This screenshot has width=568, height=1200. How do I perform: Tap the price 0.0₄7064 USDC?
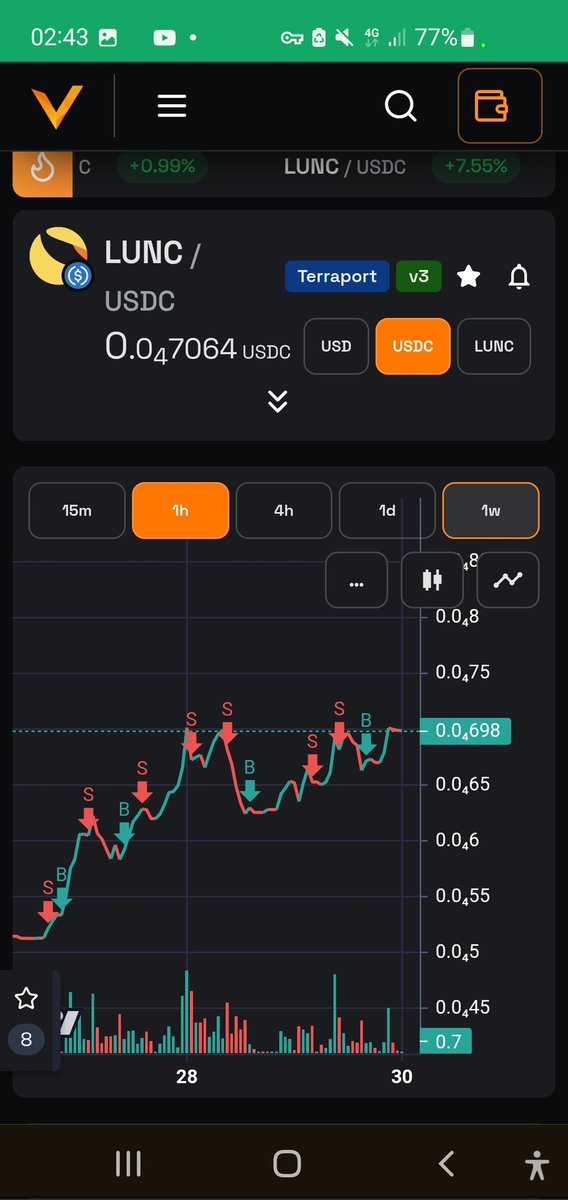click(198, 348)
